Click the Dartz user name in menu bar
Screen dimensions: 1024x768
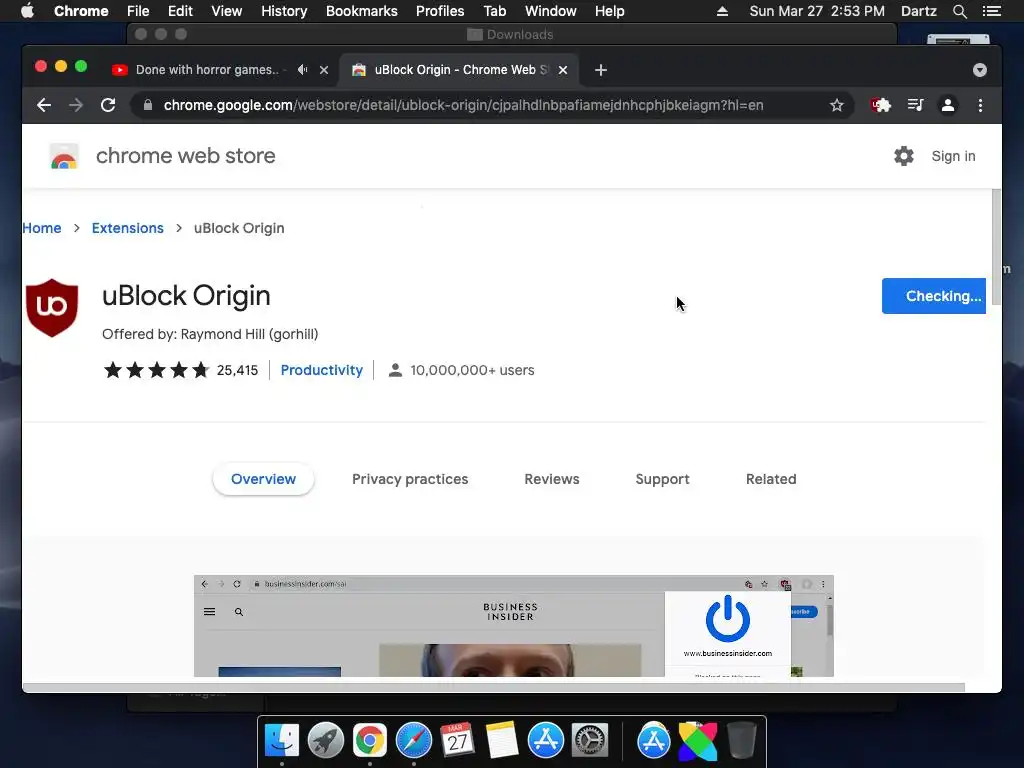point(918,11)
